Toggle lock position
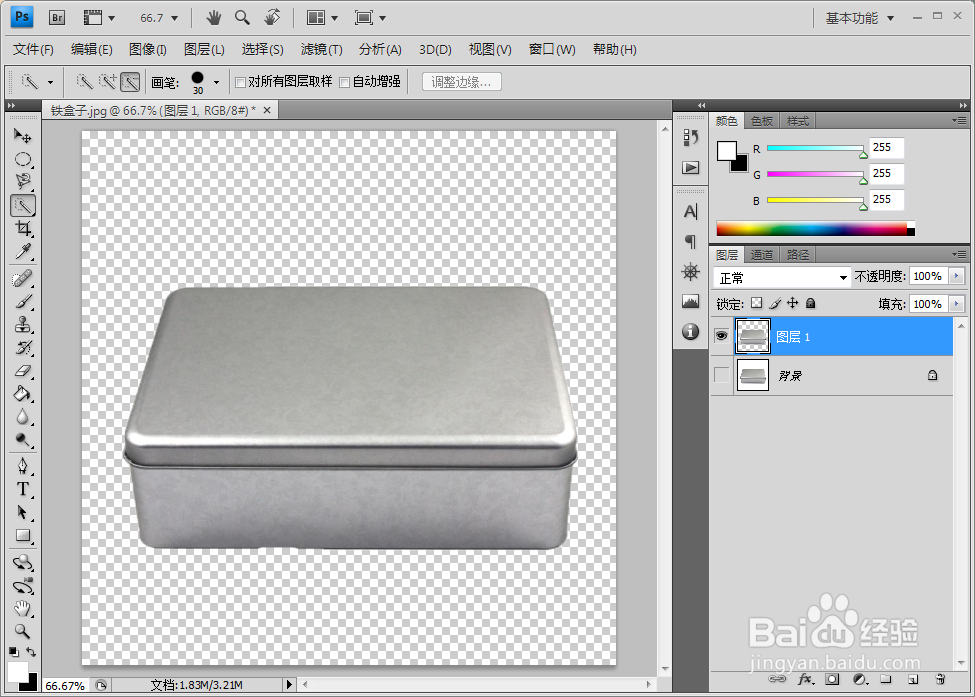The image size is (975, 697). pyautogui.click(x=793, y=303)
